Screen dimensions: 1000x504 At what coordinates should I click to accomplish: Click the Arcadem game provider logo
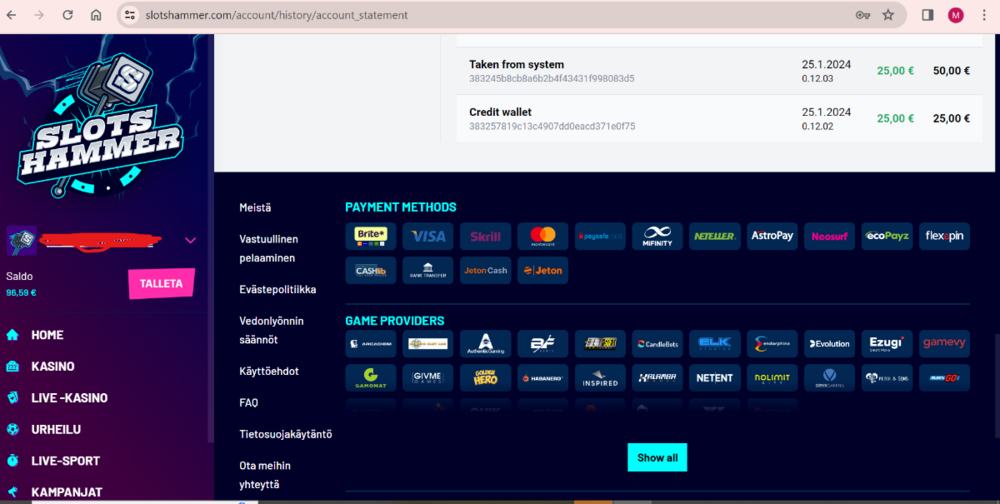click(371, 343)
